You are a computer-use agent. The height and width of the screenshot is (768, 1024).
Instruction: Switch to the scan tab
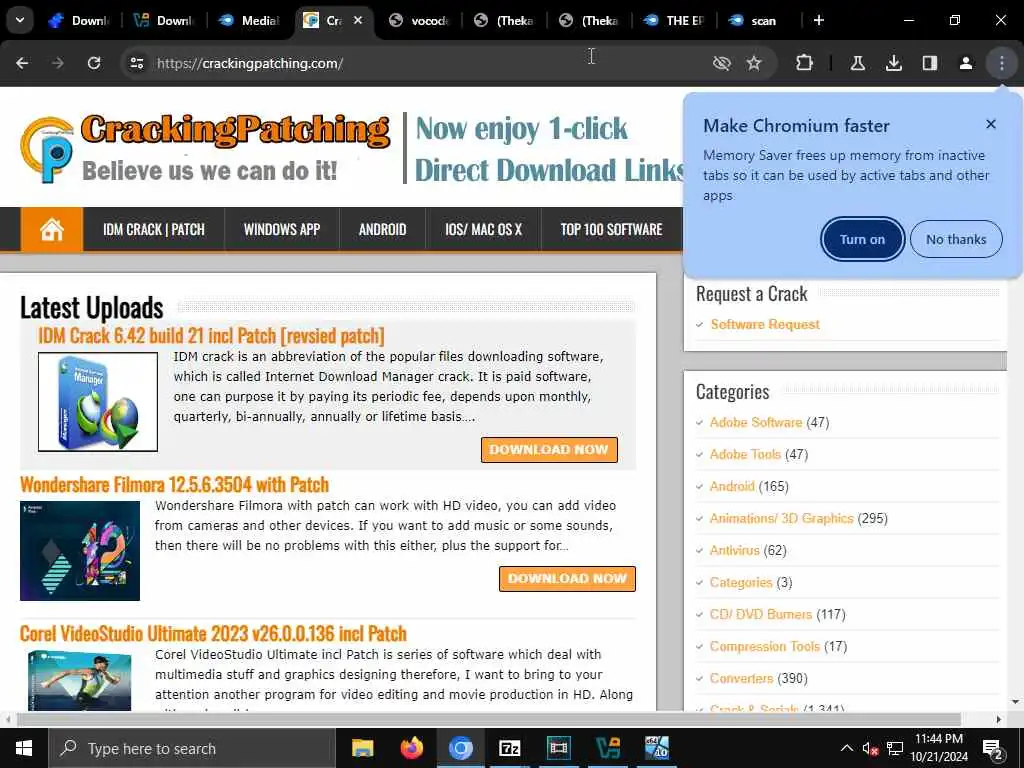point(759,21)
